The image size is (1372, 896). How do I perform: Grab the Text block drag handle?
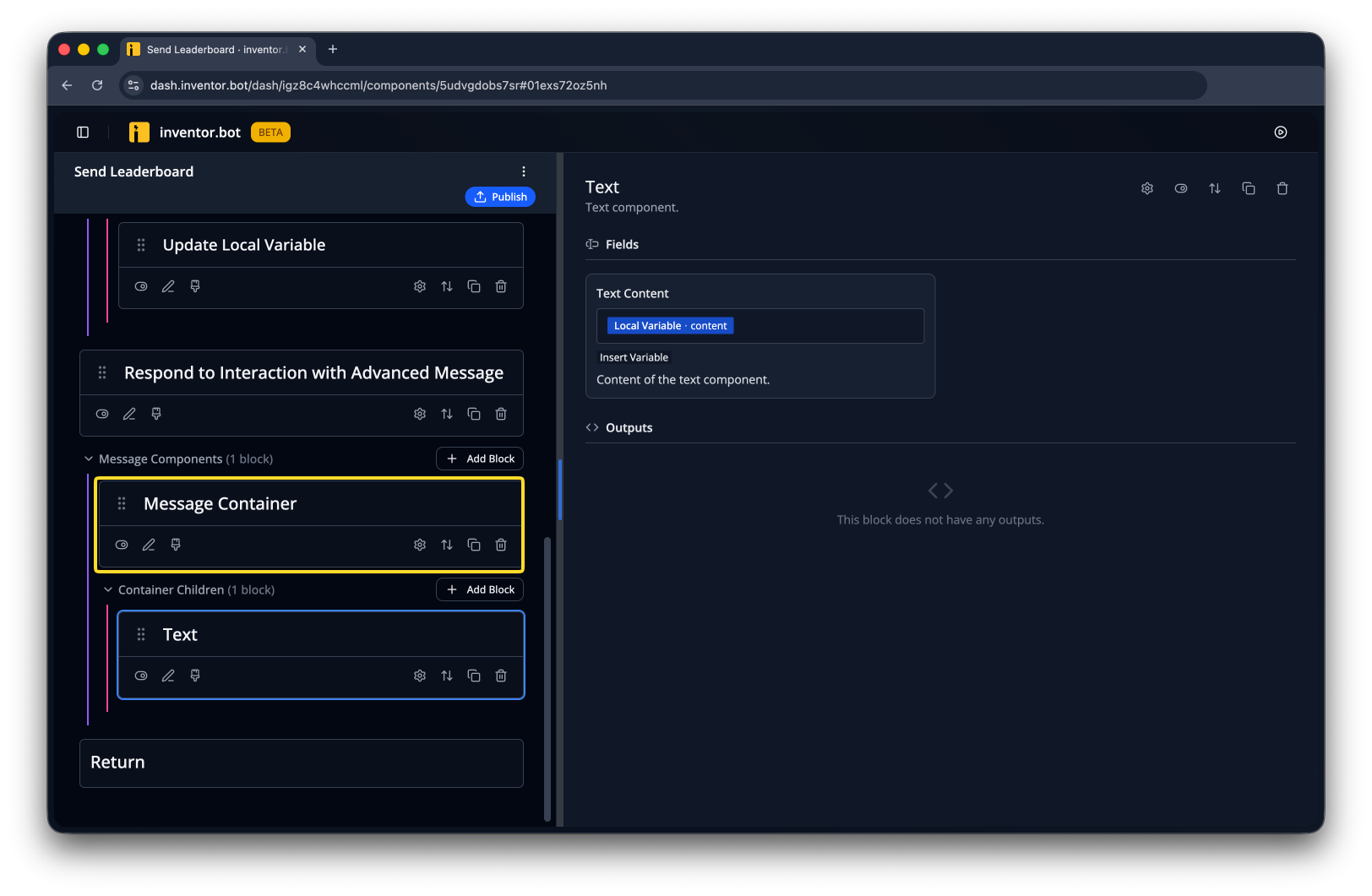point(141,634)
